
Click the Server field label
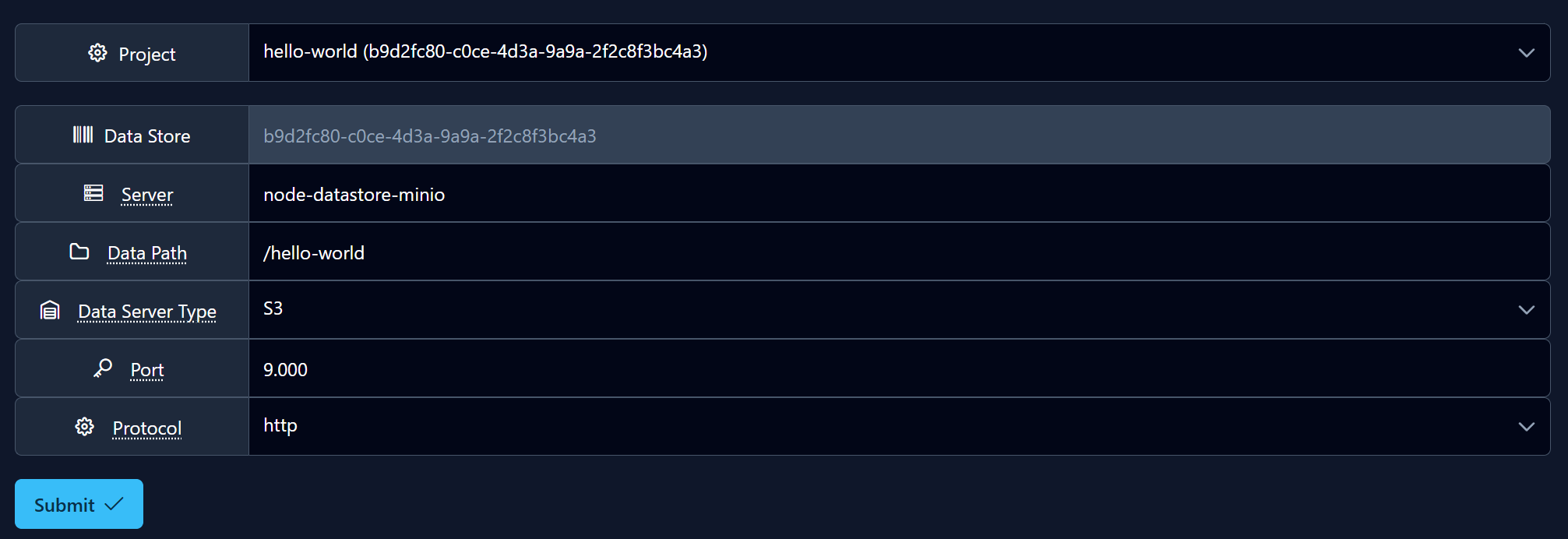[147, 195]
